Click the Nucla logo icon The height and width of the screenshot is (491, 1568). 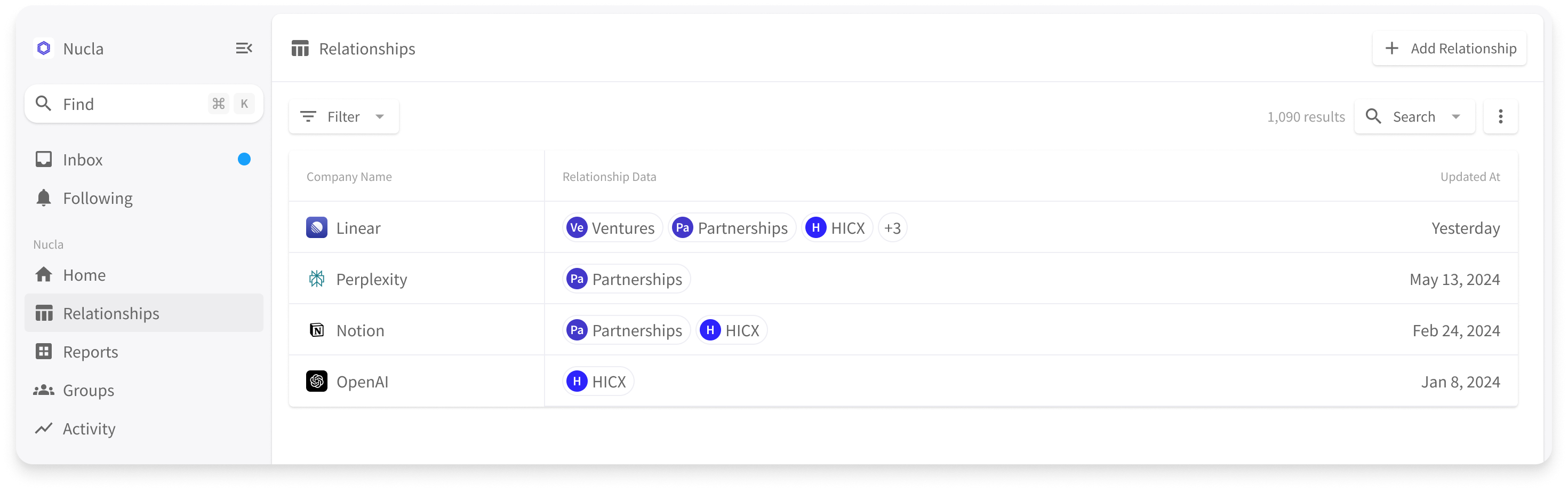pyautogui.click(x=44, y=48)
